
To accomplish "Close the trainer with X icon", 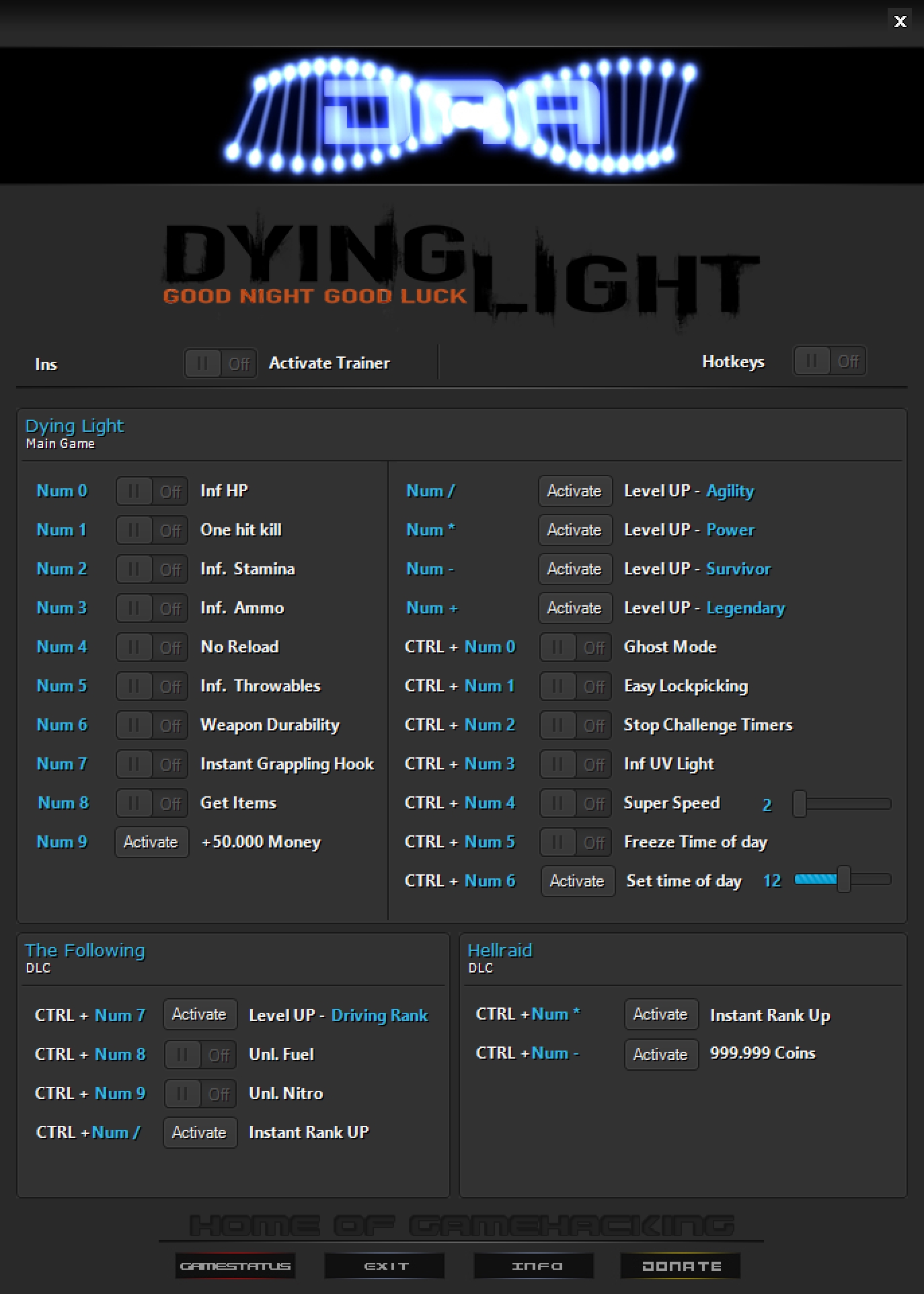I will pos(900,22).
